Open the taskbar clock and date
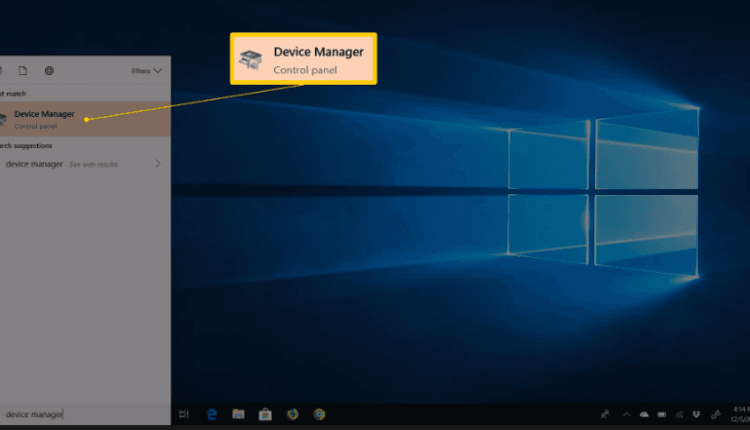Image resolution: width=750 pixels, height=430 pixels. pyautogui.click(x=740, y=414)
